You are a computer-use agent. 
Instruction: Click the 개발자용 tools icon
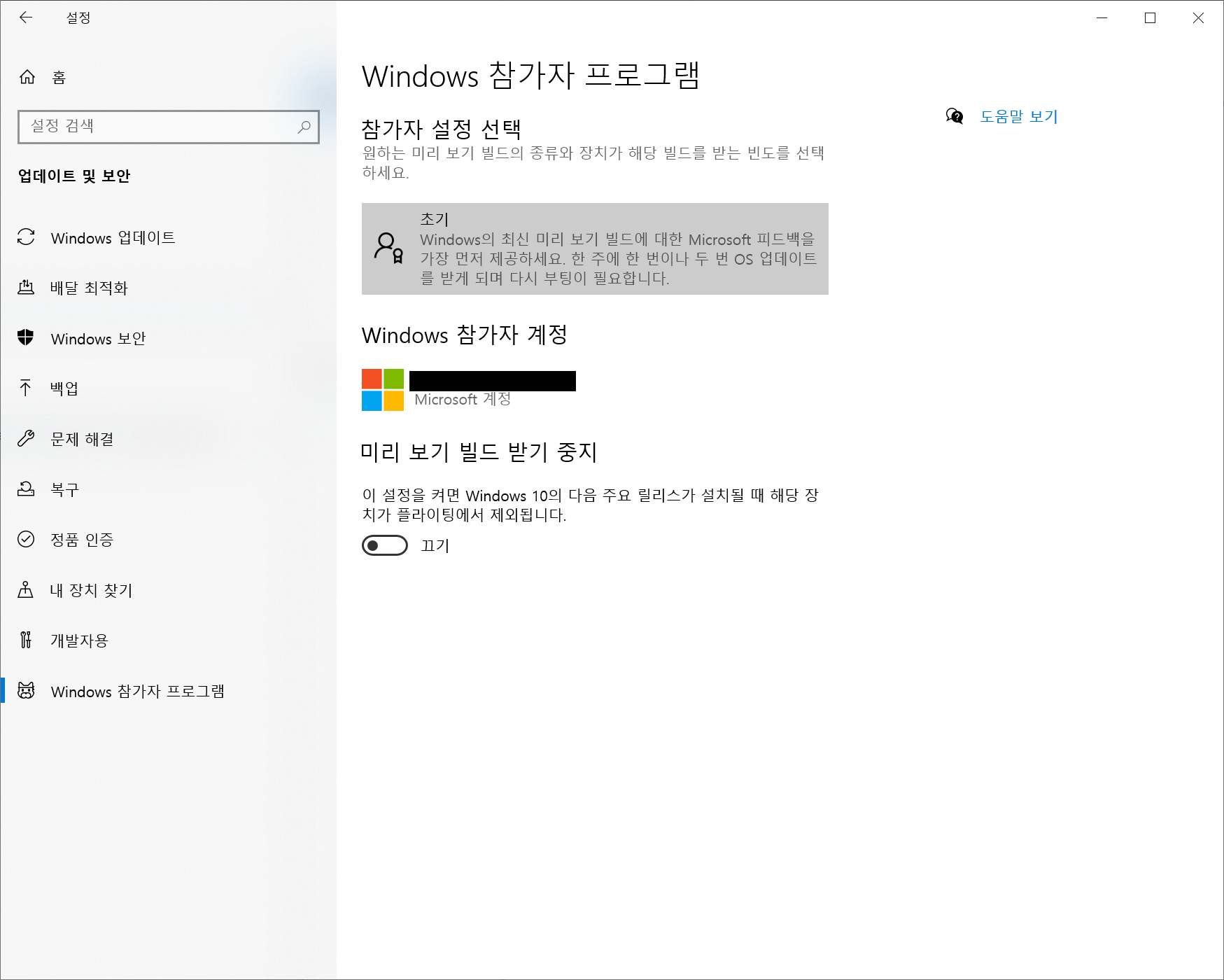[26, 640]
